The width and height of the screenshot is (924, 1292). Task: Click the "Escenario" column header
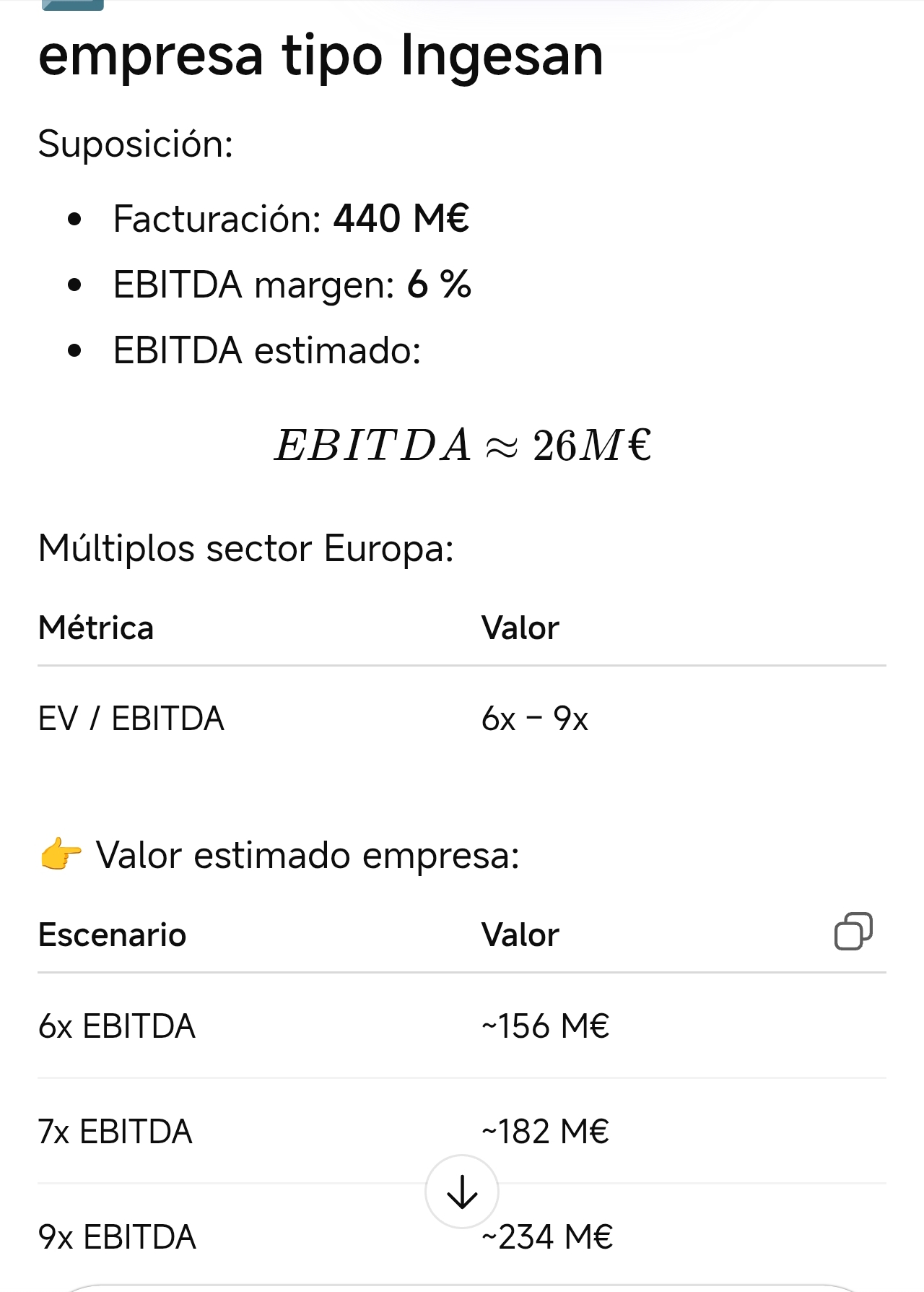coord(112,935)
